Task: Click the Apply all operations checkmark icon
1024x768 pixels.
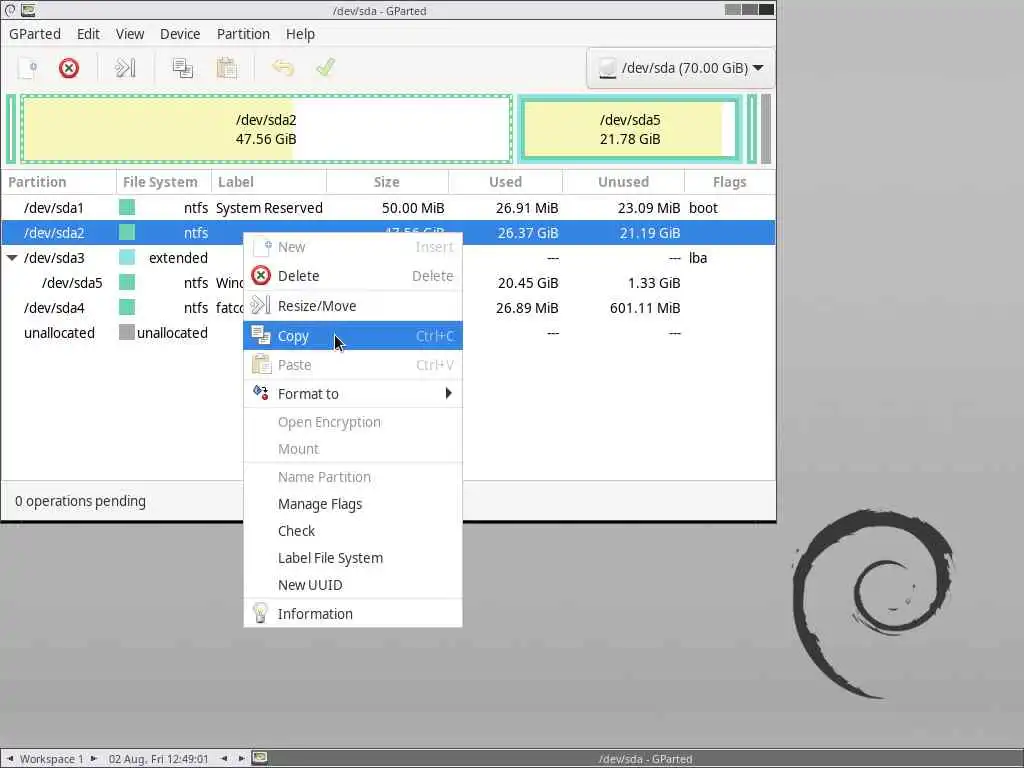Action: click(x=325, y=67)
